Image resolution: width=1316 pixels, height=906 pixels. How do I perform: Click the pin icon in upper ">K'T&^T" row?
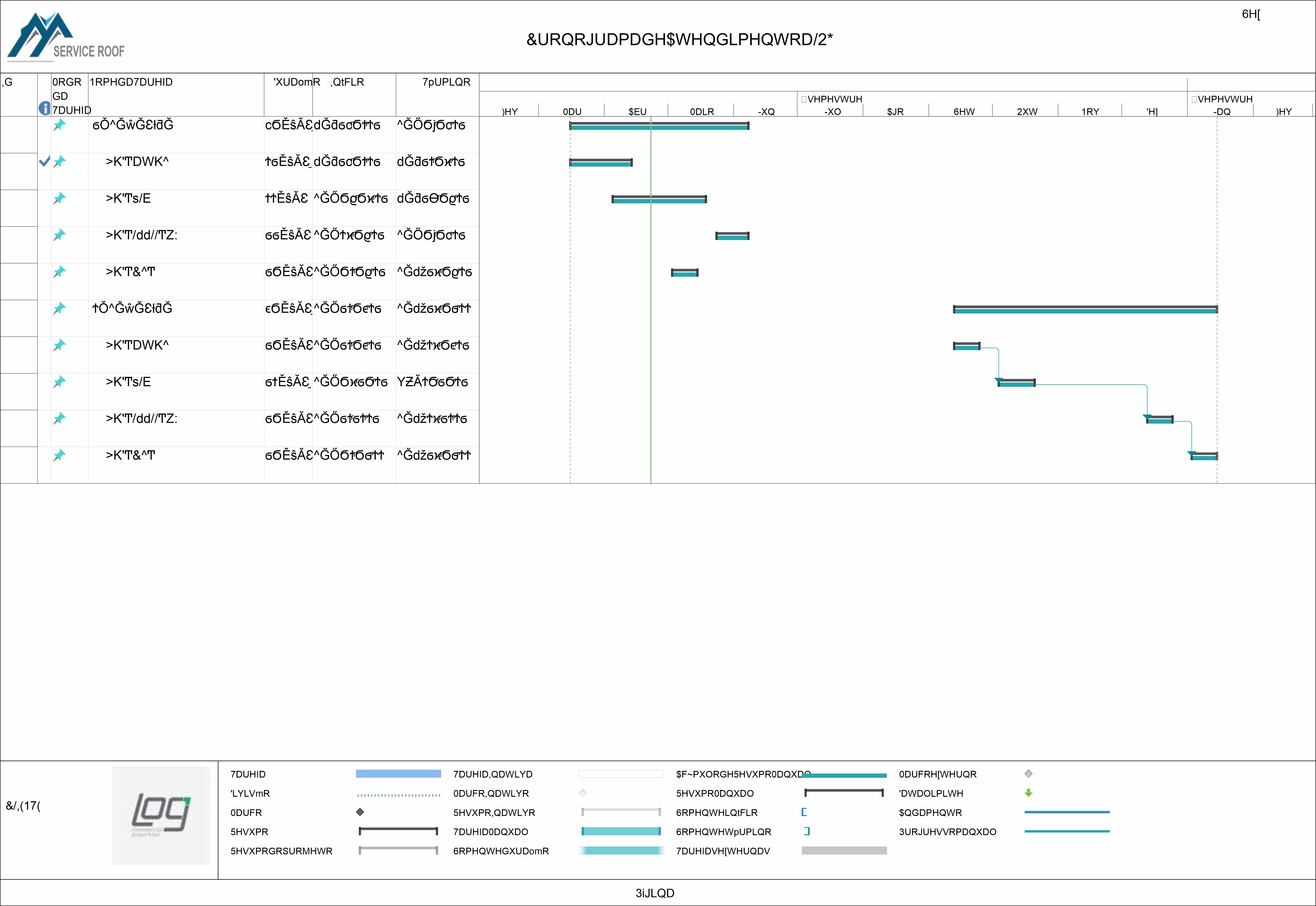(x=60, y=272)
